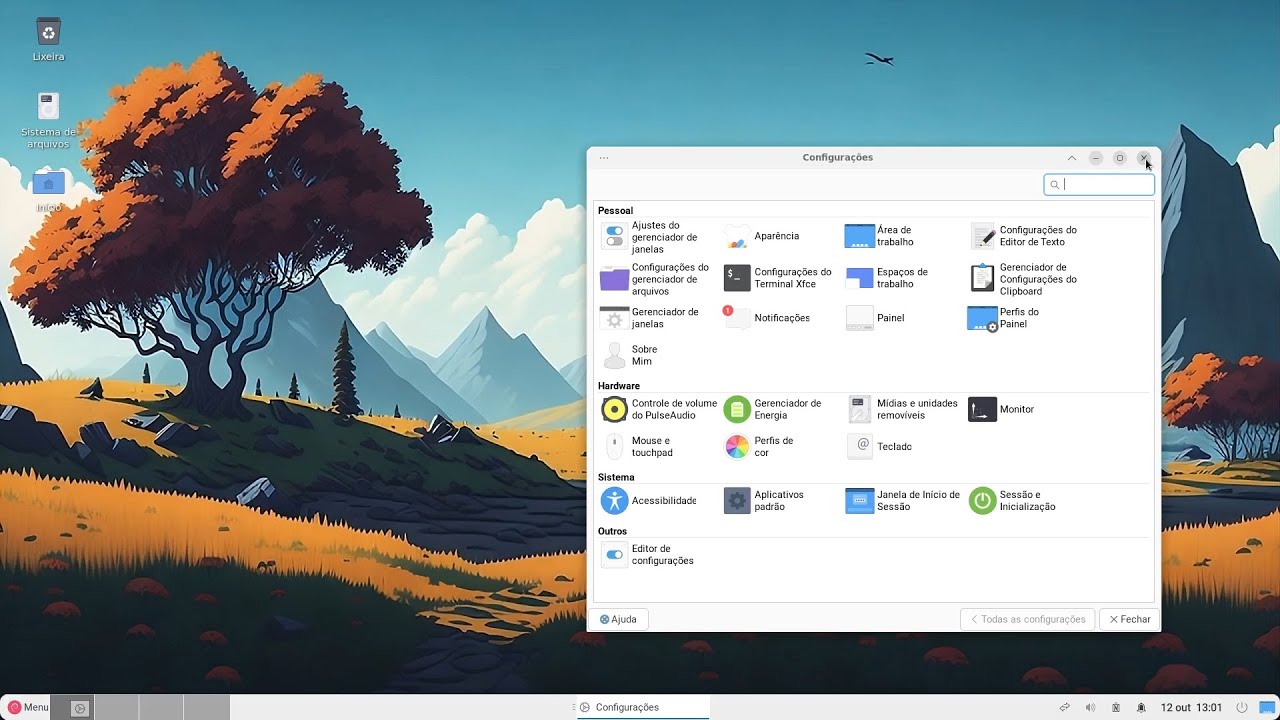Screen dimensions: 1280x720
Task: Open Mídias e unidades removíveis
Action: click(902, 409)
